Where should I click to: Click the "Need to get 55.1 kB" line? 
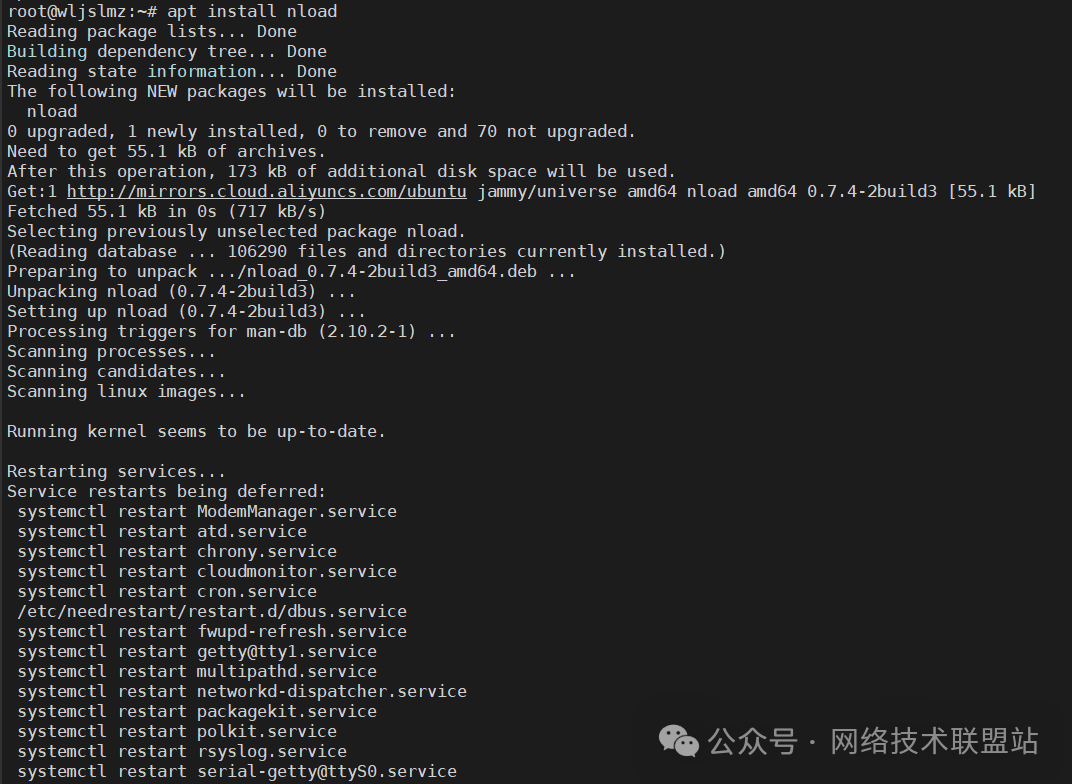point(166,151)
